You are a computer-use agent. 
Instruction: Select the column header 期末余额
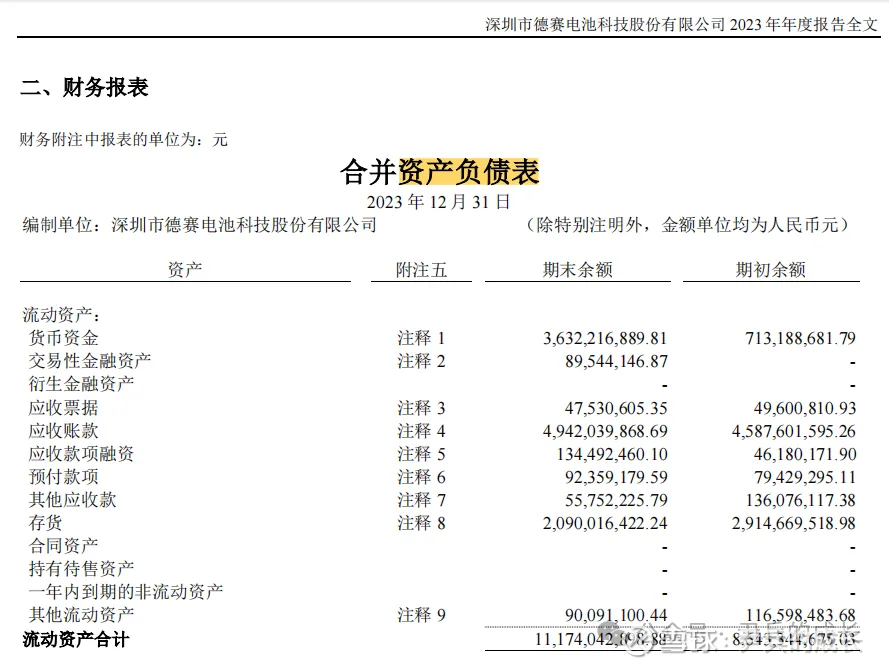tap(578, 269)
